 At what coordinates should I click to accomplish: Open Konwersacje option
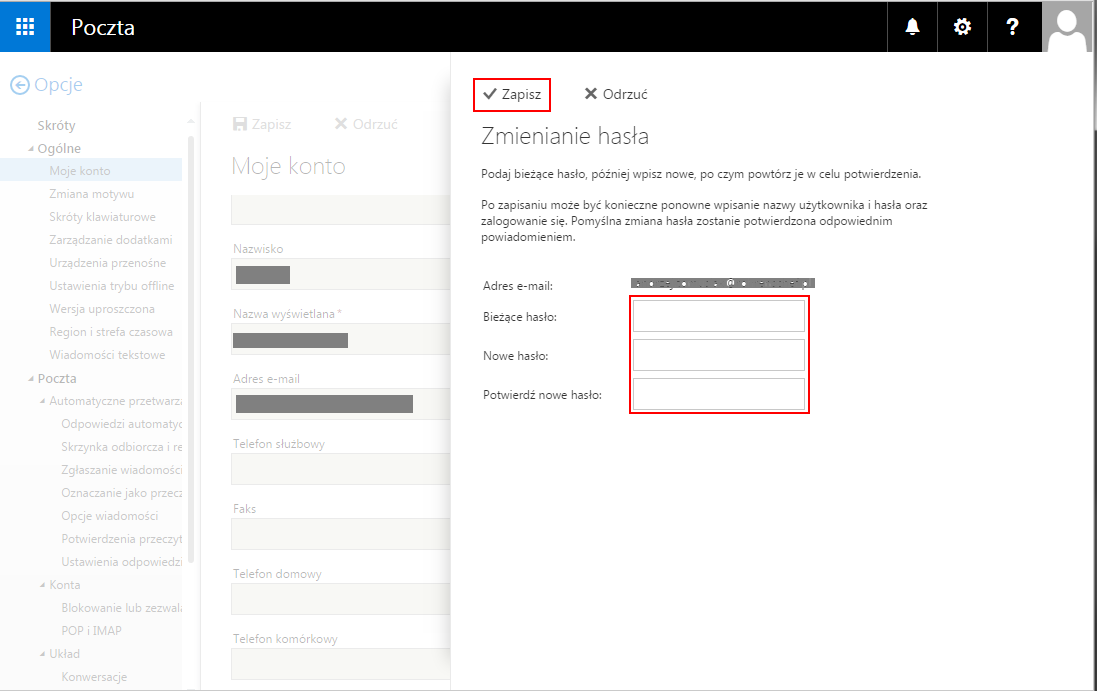[94, 677]
